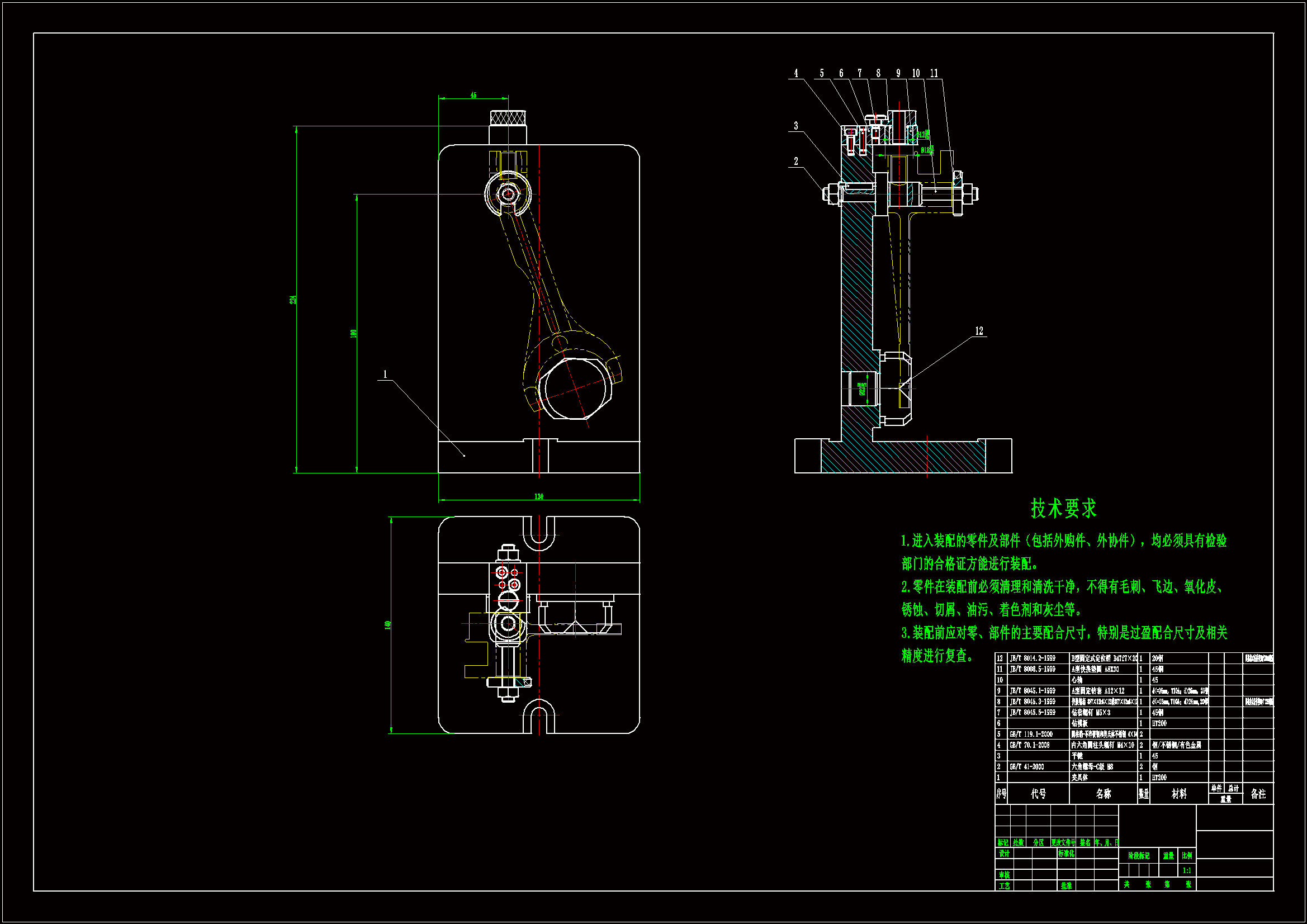
Task: Click the 140 dimension beside bottom view
Action: [387, 625]
